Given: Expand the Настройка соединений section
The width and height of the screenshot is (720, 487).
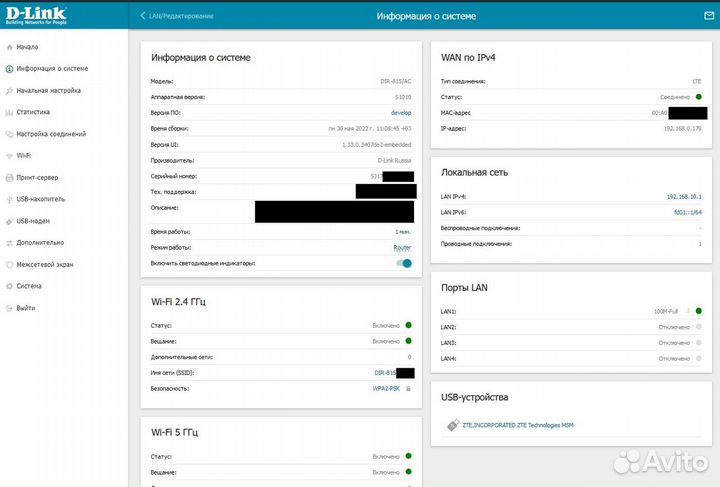Looking at the screenshot, I should [51, 134].
